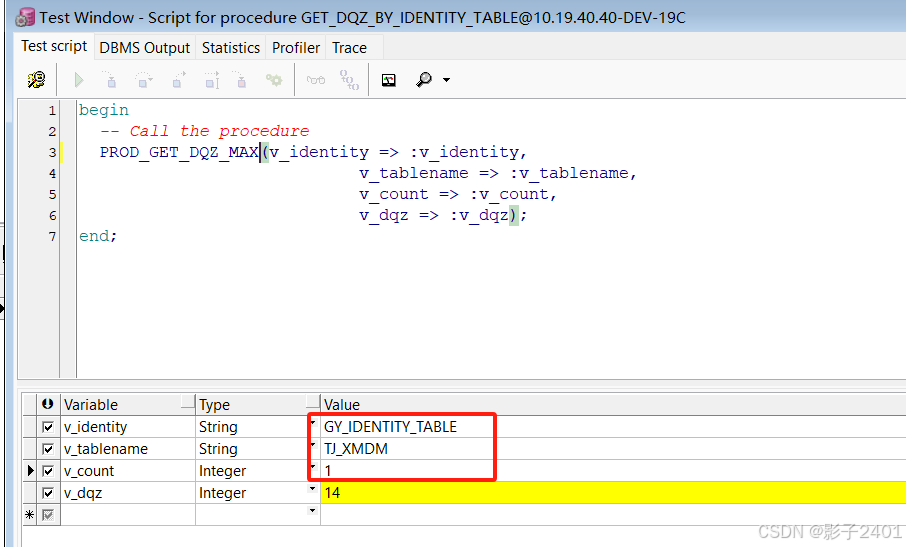Click the magnifier Search icon
The image size is (906, 547).
pyautogui.click(x=424, y=80)
